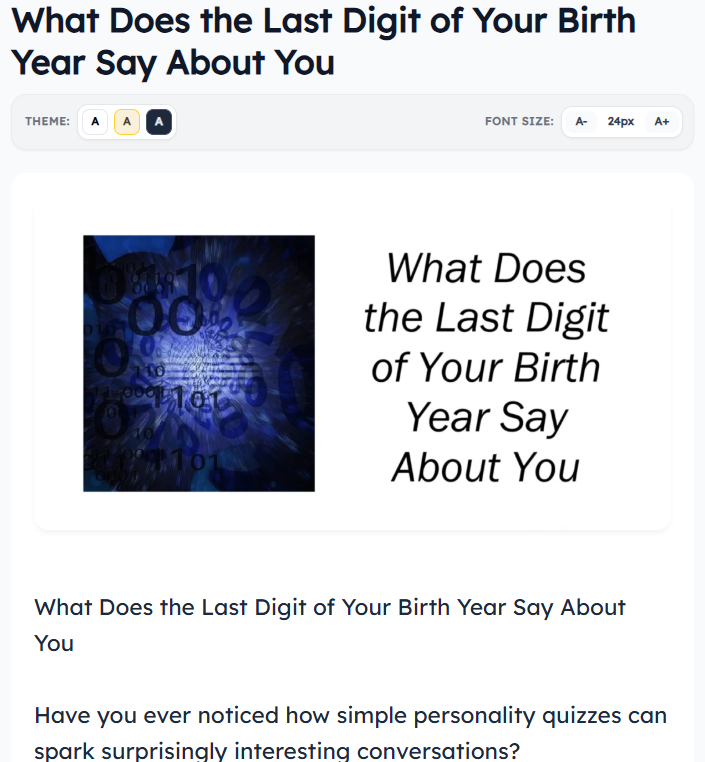This screenshot has height=762, width=705.
Task: Click 'Year Say' in the italic caption
Action: click(x=487, y=418)
